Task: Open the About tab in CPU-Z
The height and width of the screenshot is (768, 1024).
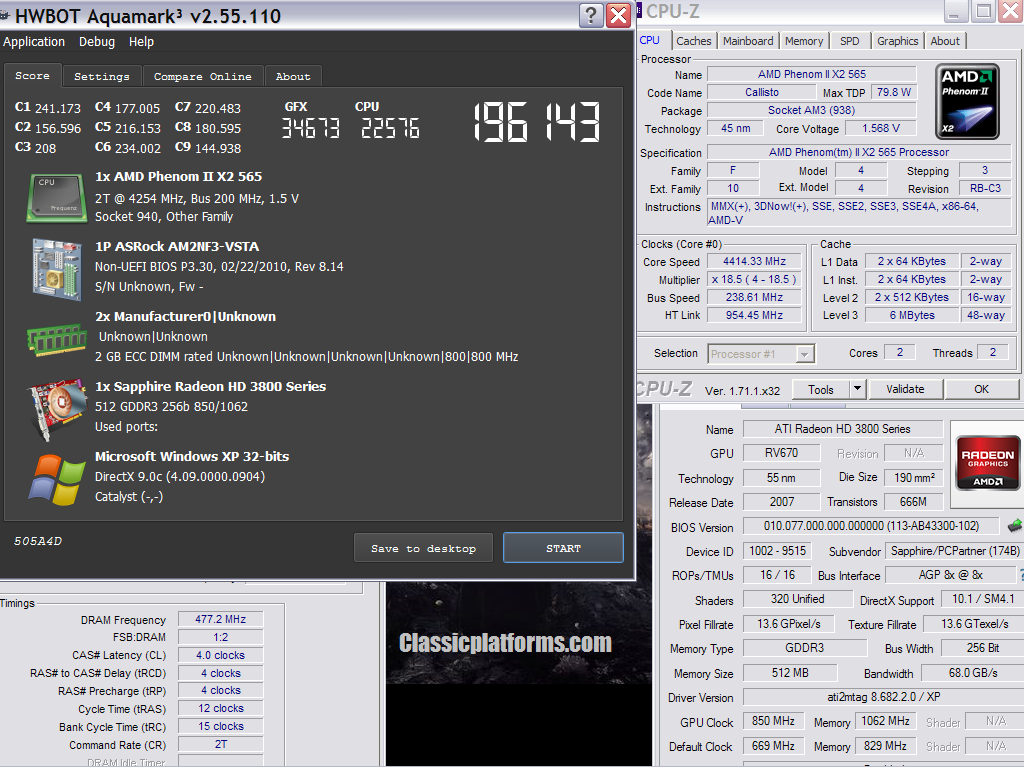Action: click(945, 41)
